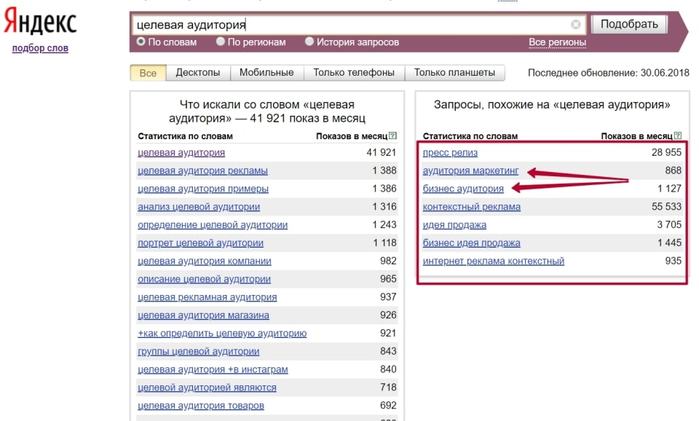Screen dimensions: 699x421
Task: Open 'целевая аудитория примеры' link
Action: (203, 189)
